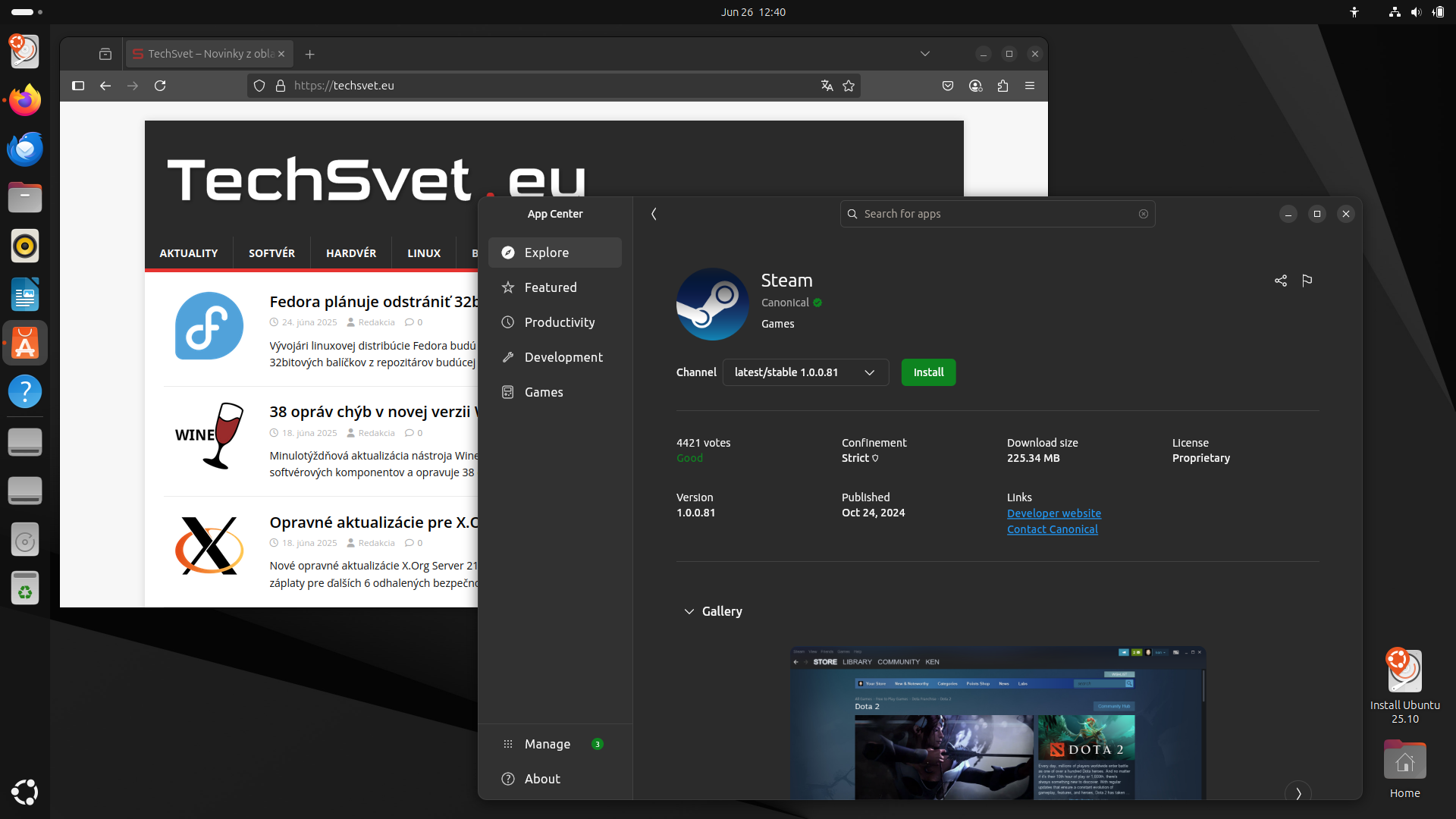
Task: Open the Firefox hamburger menu
Action: click(x=1030, y=86)
